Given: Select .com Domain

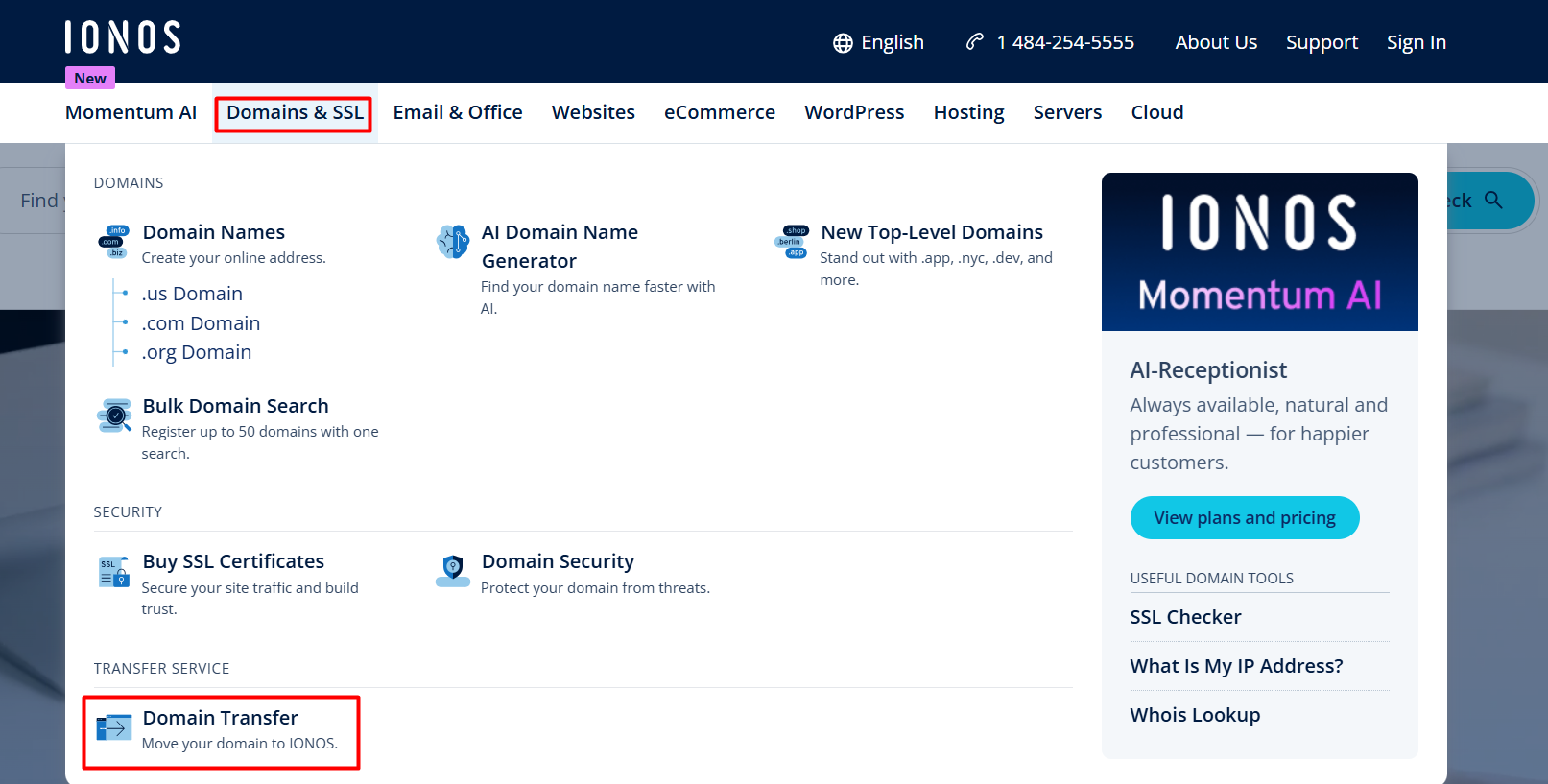Looking at the screenshot, I should [201, 323].
